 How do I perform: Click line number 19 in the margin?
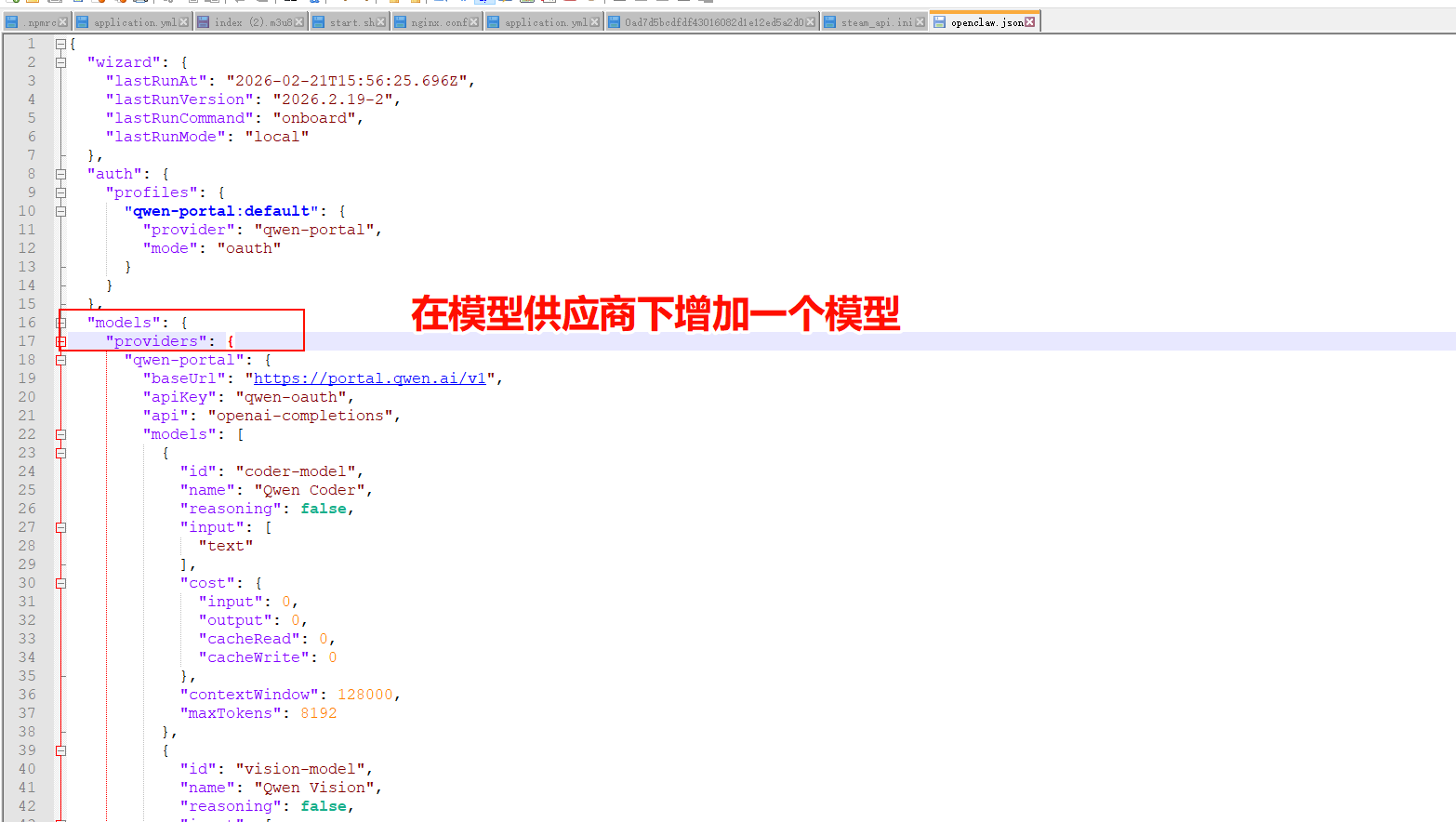(26, 378)
